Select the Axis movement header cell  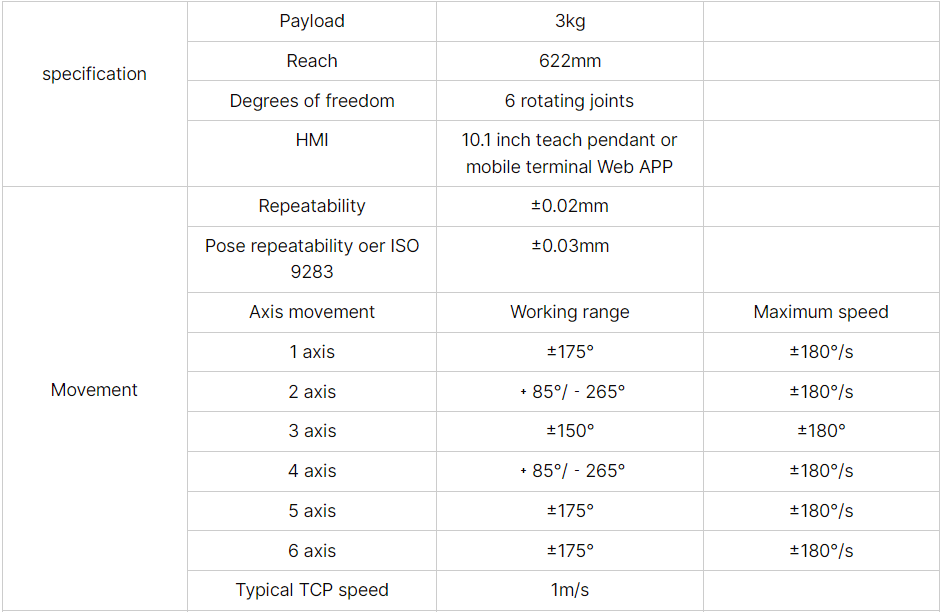[x=312, y=312]
